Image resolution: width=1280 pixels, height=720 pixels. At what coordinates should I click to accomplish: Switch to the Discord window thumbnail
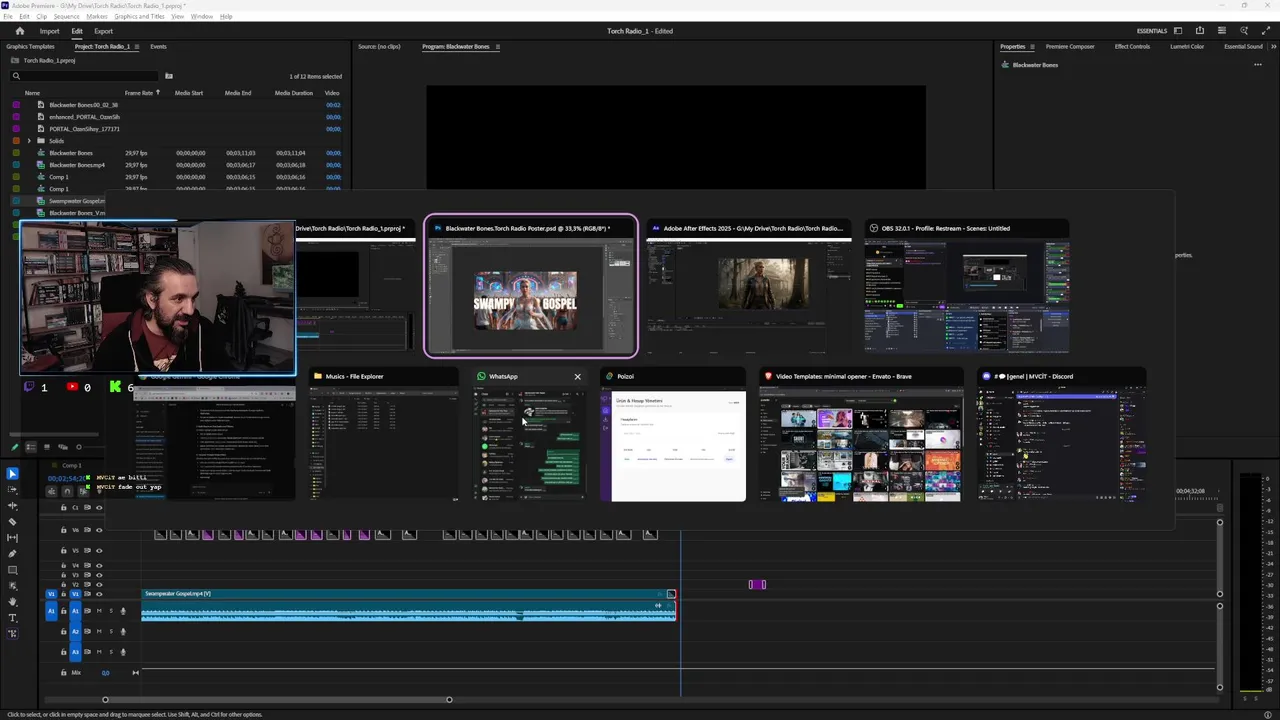click(1062, 435)
